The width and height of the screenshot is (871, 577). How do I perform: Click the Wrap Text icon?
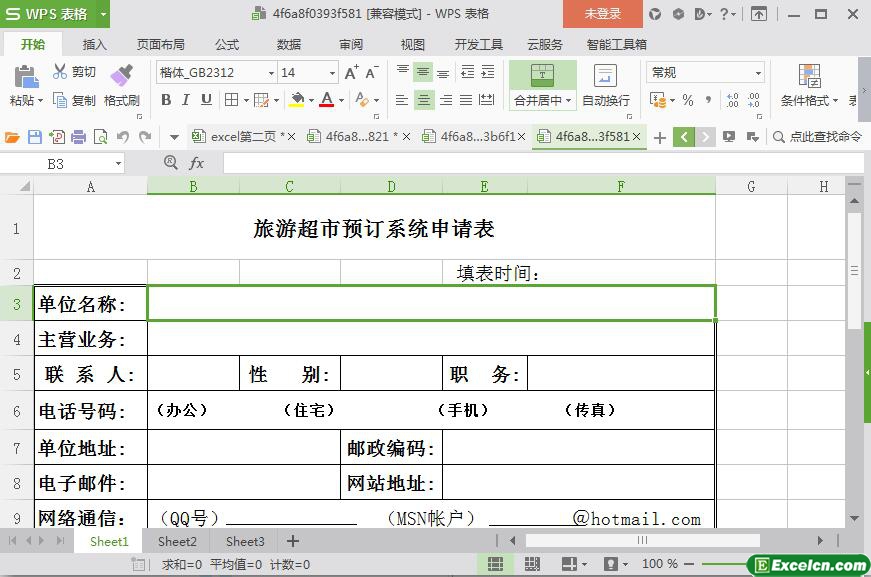click(x=605, y=76)
